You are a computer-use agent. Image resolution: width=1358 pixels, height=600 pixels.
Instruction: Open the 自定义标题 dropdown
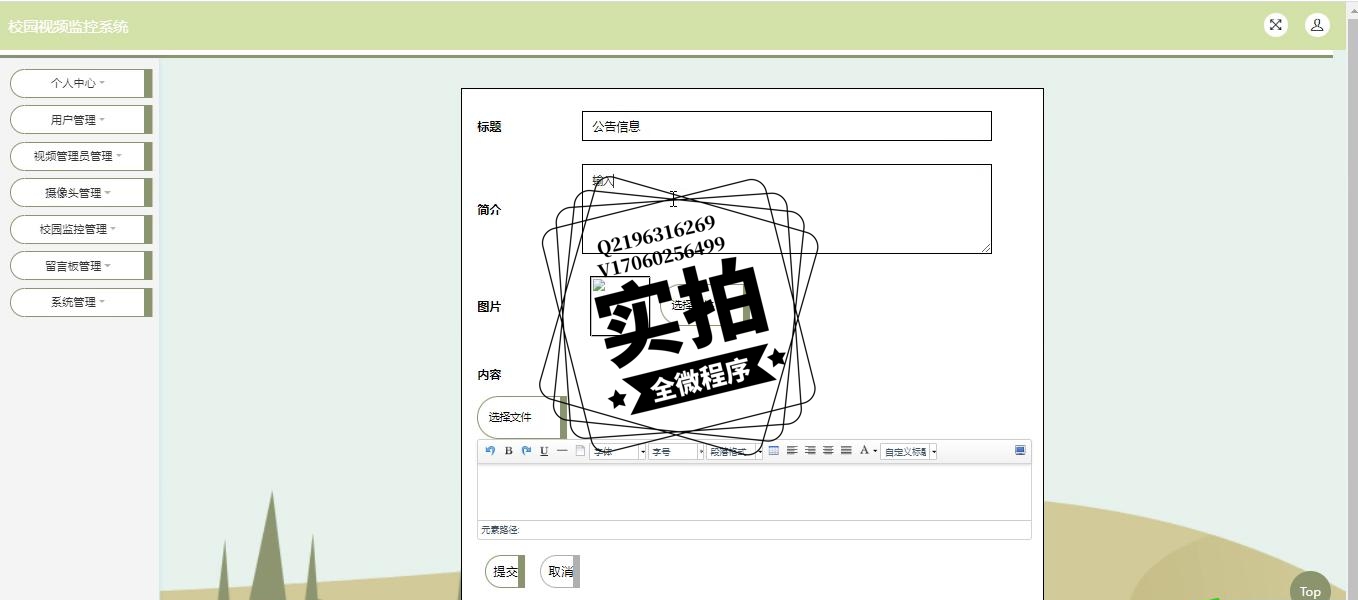tap(909, 452)
